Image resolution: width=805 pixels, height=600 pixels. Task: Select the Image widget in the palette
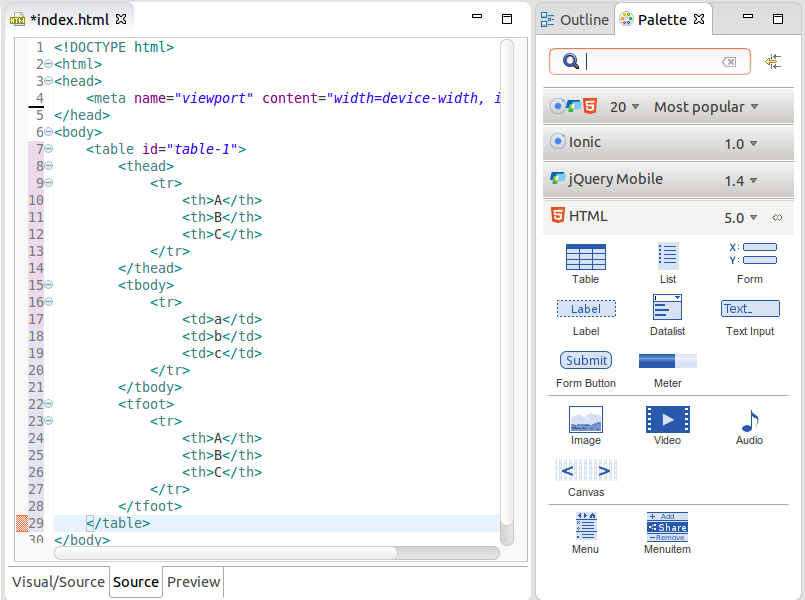586,420
